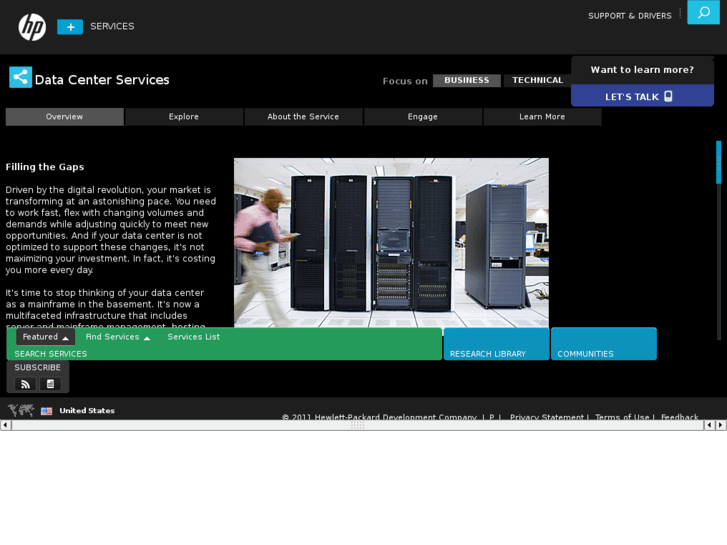Click the SERVICES header link
This screenshot has height=545, width=727.
pos(112,26)
